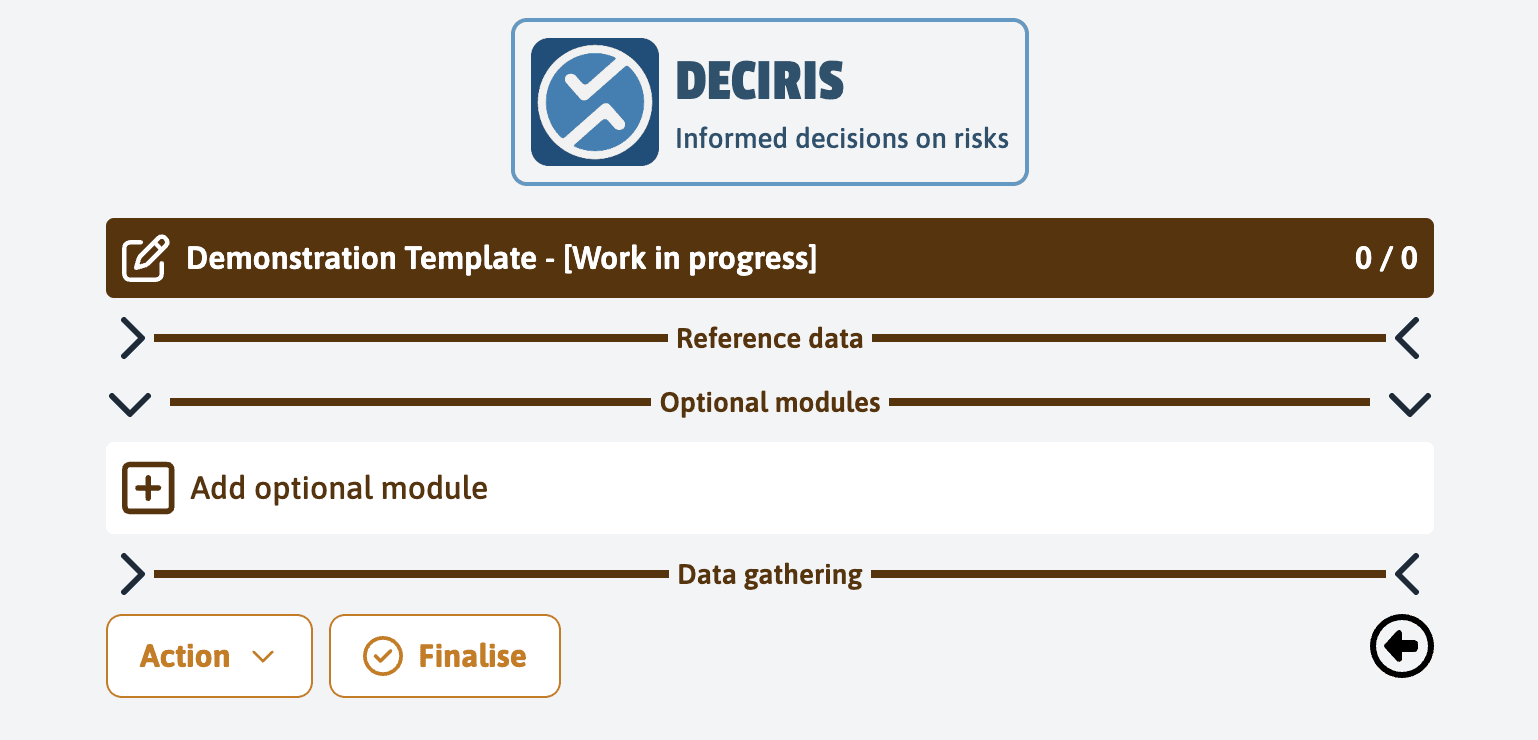Screen dimensions: 1538x740
Task: Click the circled checkmark icon inside Finalise
Action: [383, 656]
